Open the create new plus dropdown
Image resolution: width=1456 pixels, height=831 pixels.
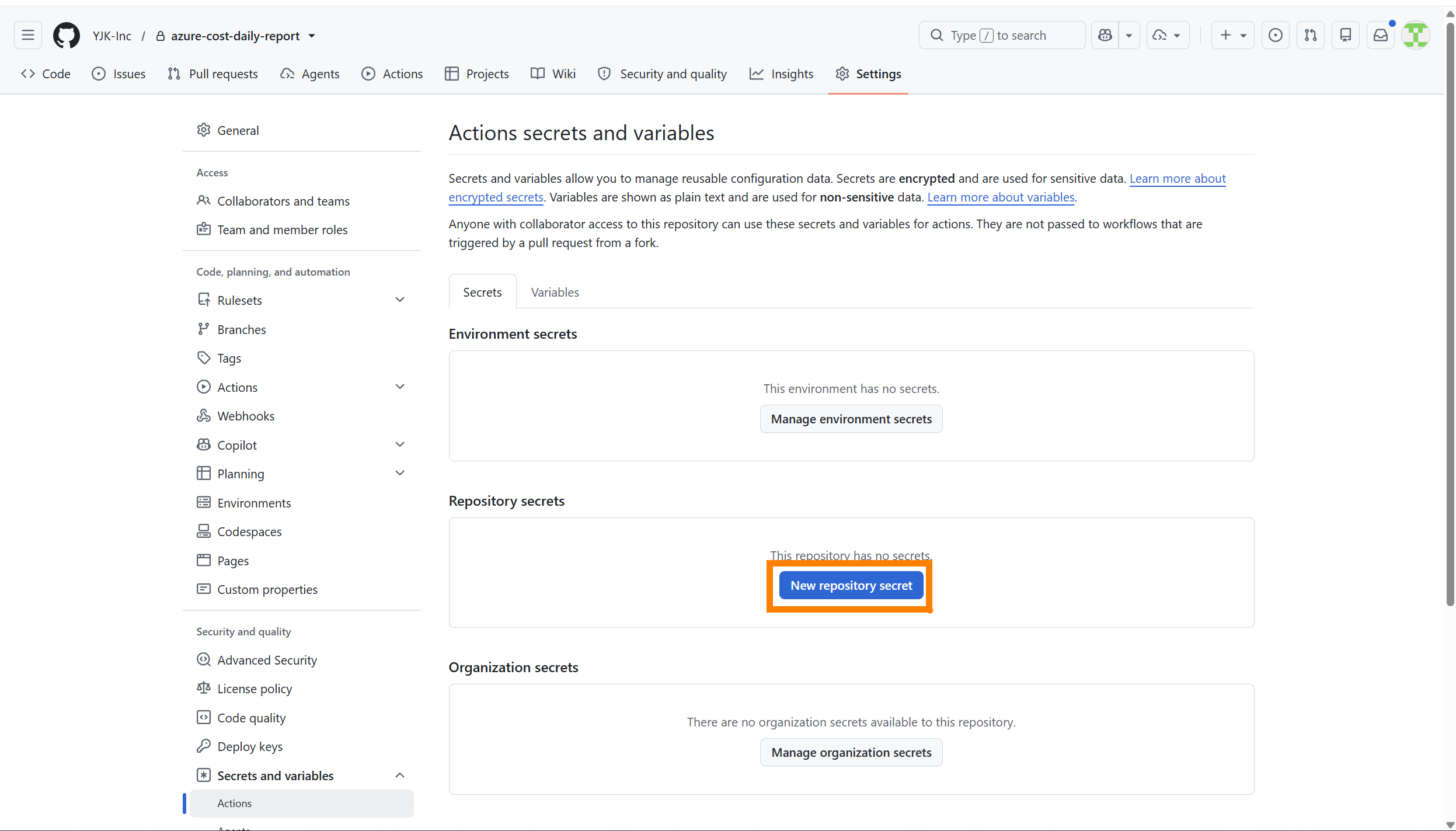tap(1232, 36)
